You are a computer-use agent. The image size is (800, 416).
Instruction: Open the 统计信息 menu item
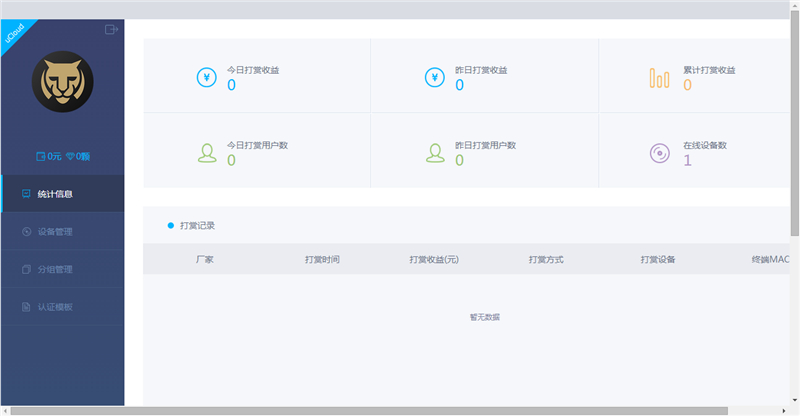62,194
